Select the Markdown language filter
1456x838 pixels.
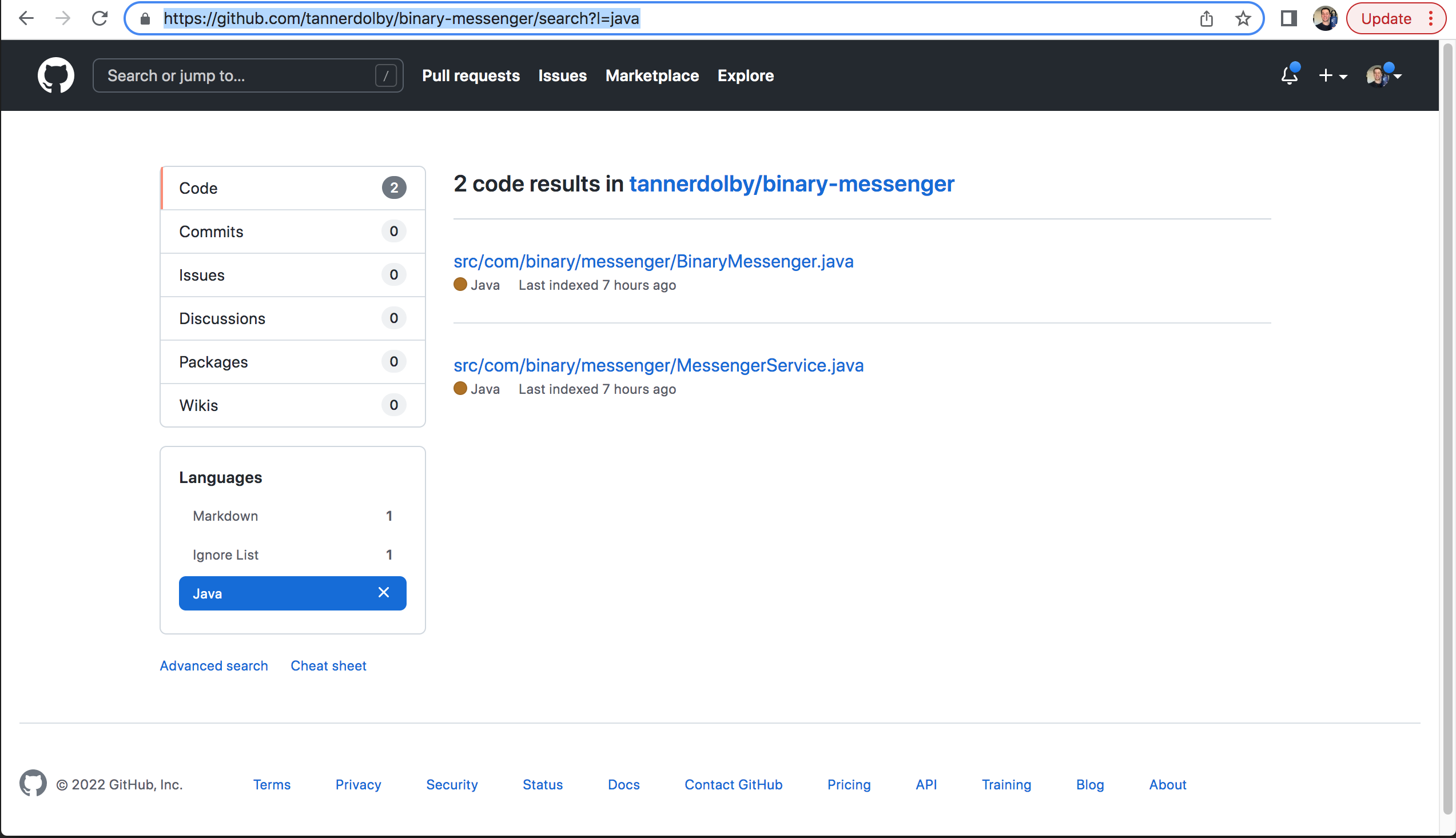(225, 516)
